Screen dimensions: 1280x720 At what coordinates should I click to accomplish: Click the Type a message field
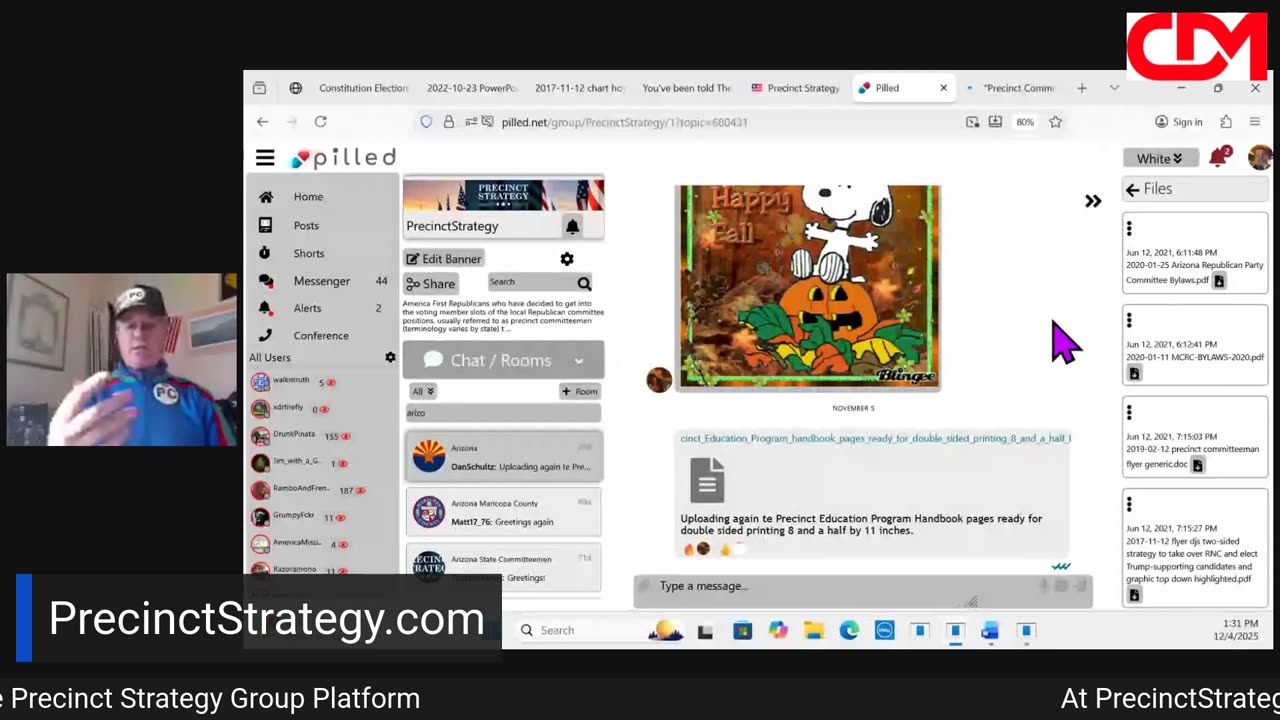[x=840, y=586]
